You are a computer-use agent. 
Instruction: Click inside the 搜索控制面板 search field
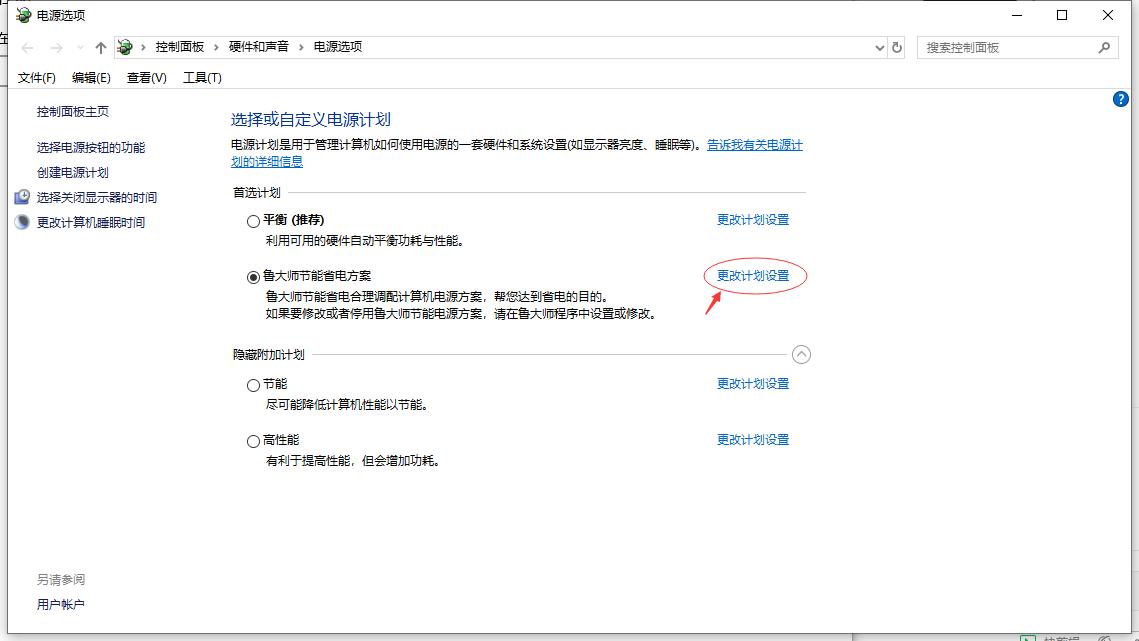pyautogui.click(x=1000, y=47)
